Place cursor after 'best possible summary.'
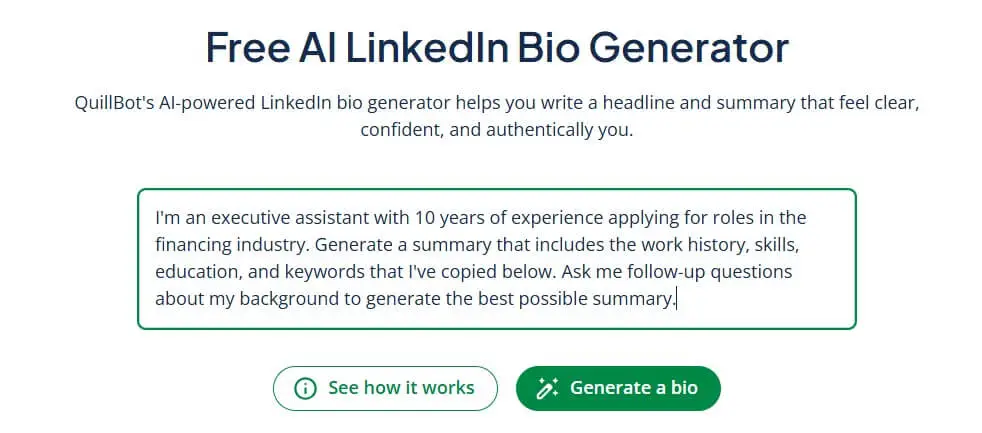 pyautogui.click(x=677, y=298)
